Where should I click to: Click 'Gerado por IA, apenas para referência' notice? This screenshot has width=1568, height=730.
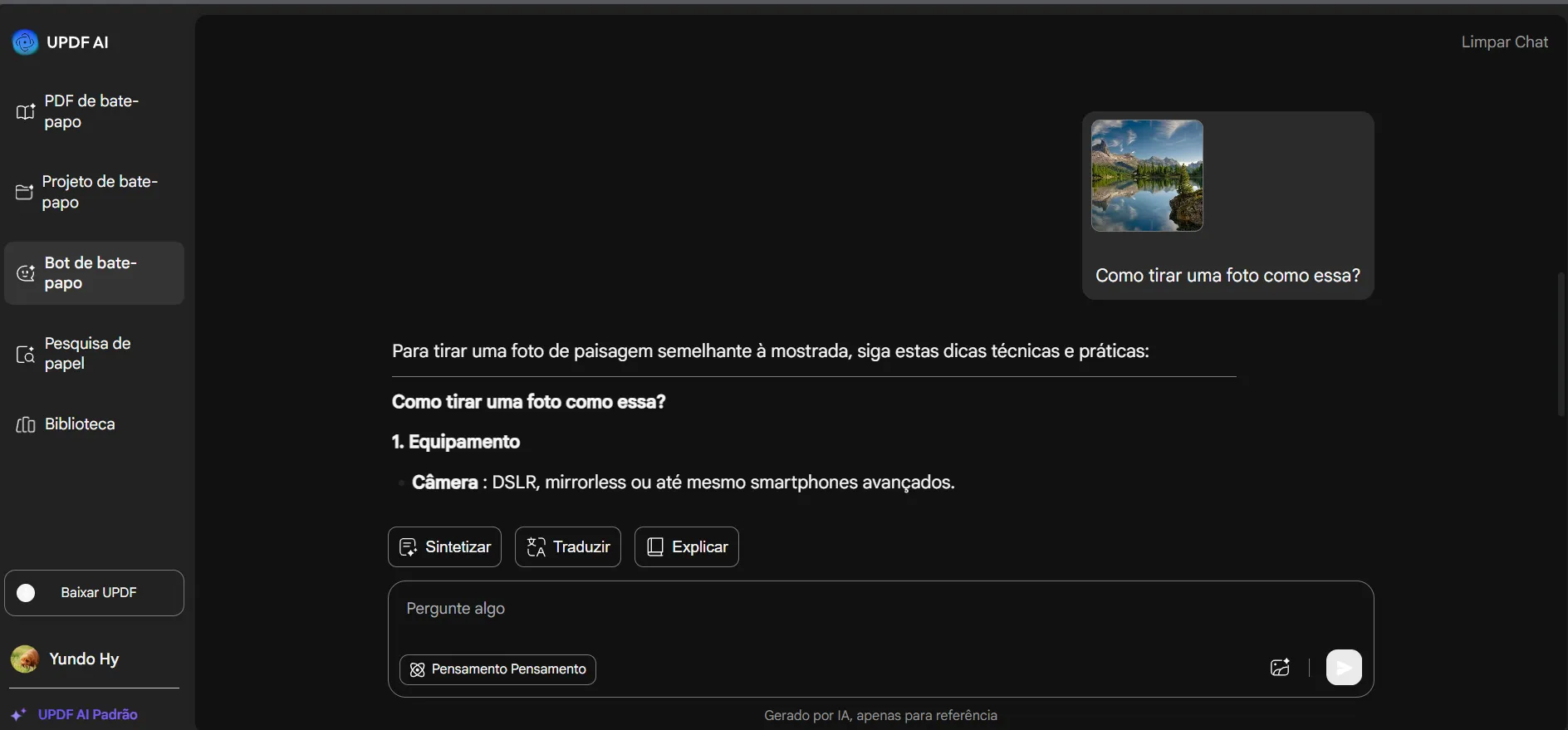[x=880, y=715]
